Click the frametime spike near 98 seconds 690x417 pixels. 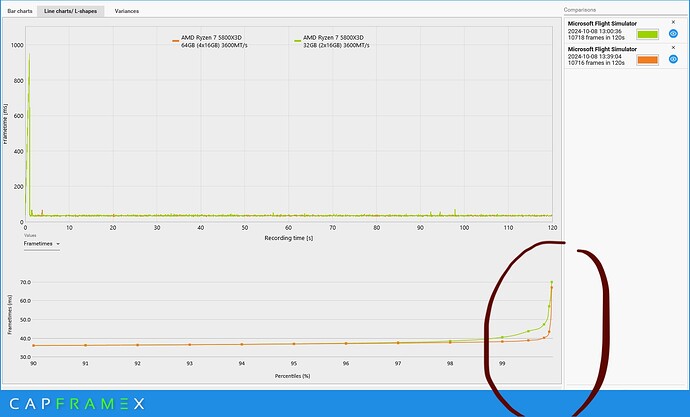point(455,212)
